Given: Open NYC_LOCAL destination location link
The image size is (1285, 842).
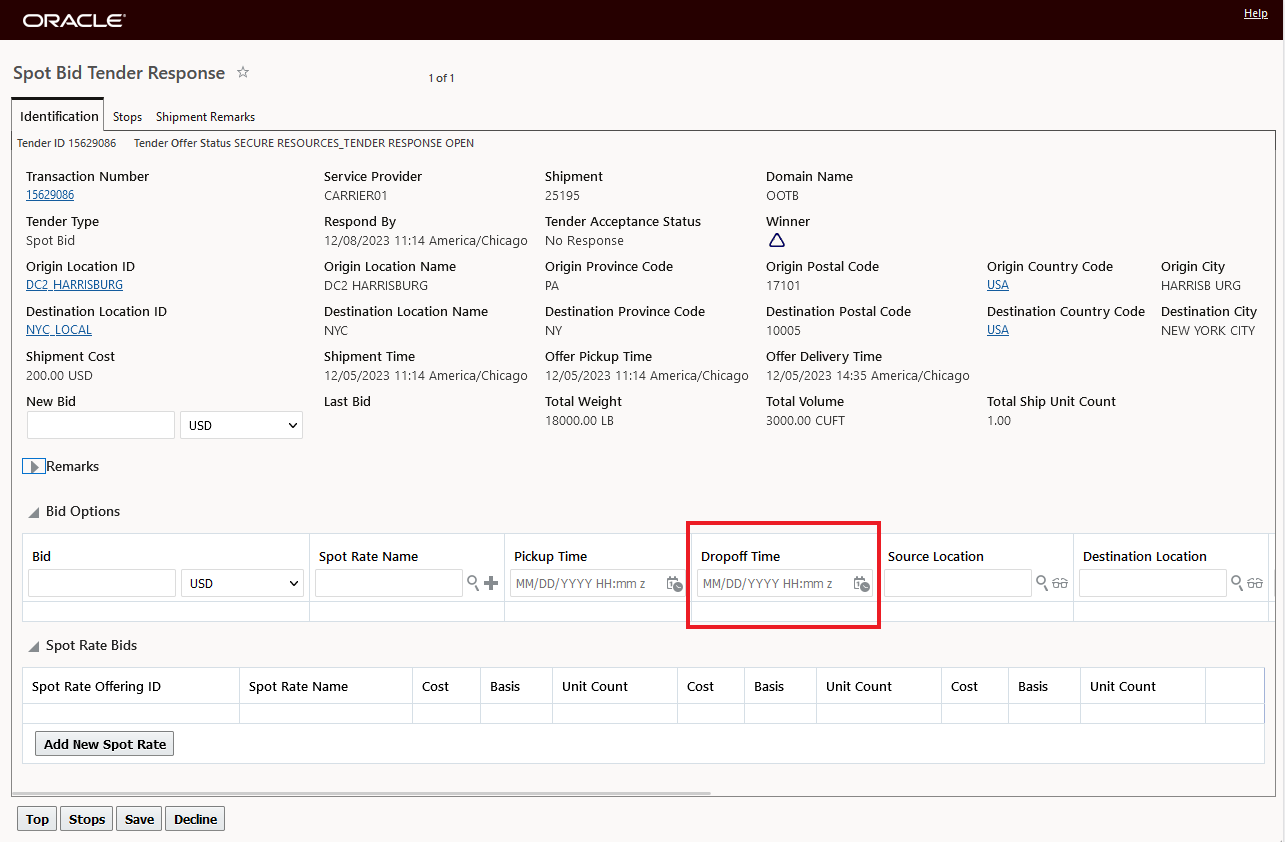Looking at the screenshot, I should point(59,330).
